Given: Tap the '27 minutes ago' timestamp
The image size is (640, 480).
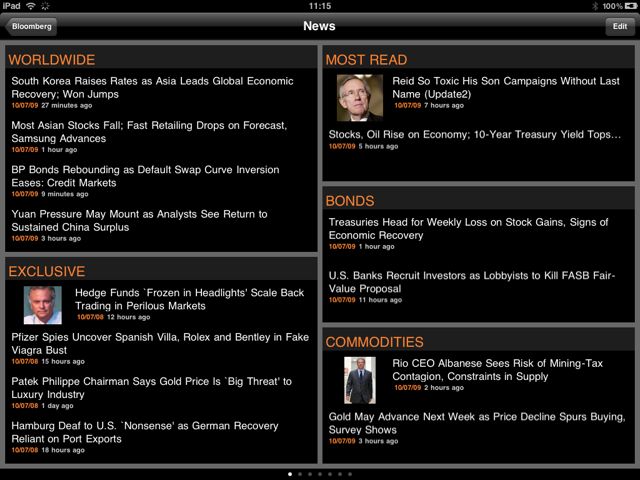Looking at the screenshot, I should click(x=67, y=105).
